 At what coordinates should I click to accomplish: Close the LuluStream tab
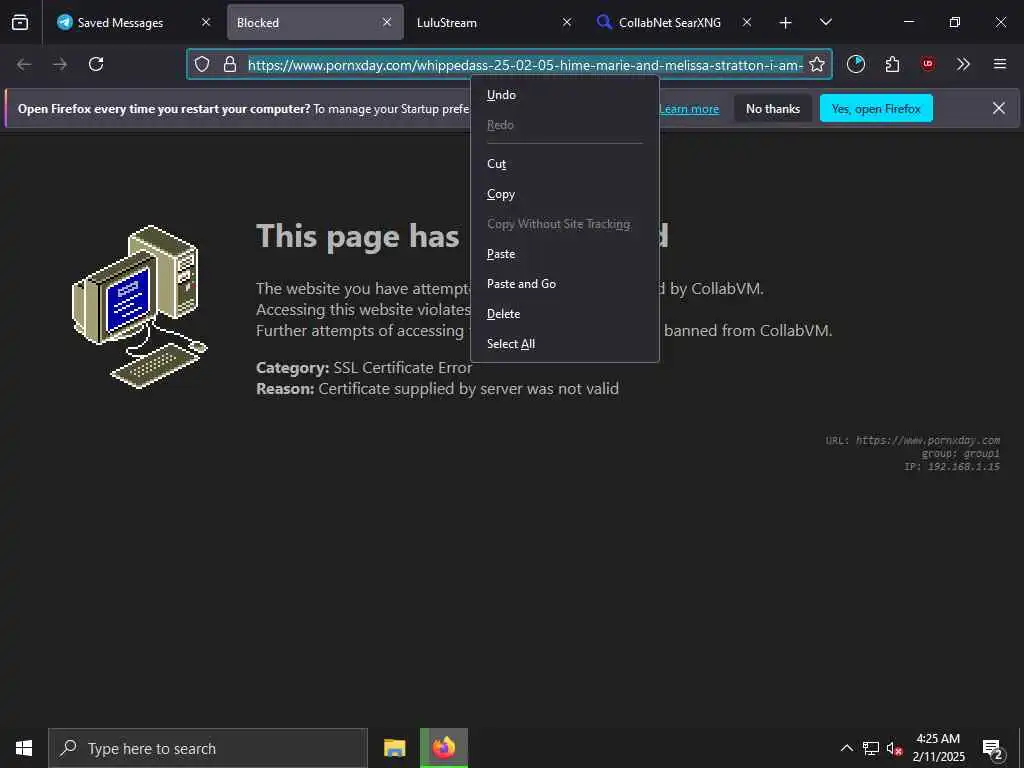pyautogui.click(x=567, y=22)
